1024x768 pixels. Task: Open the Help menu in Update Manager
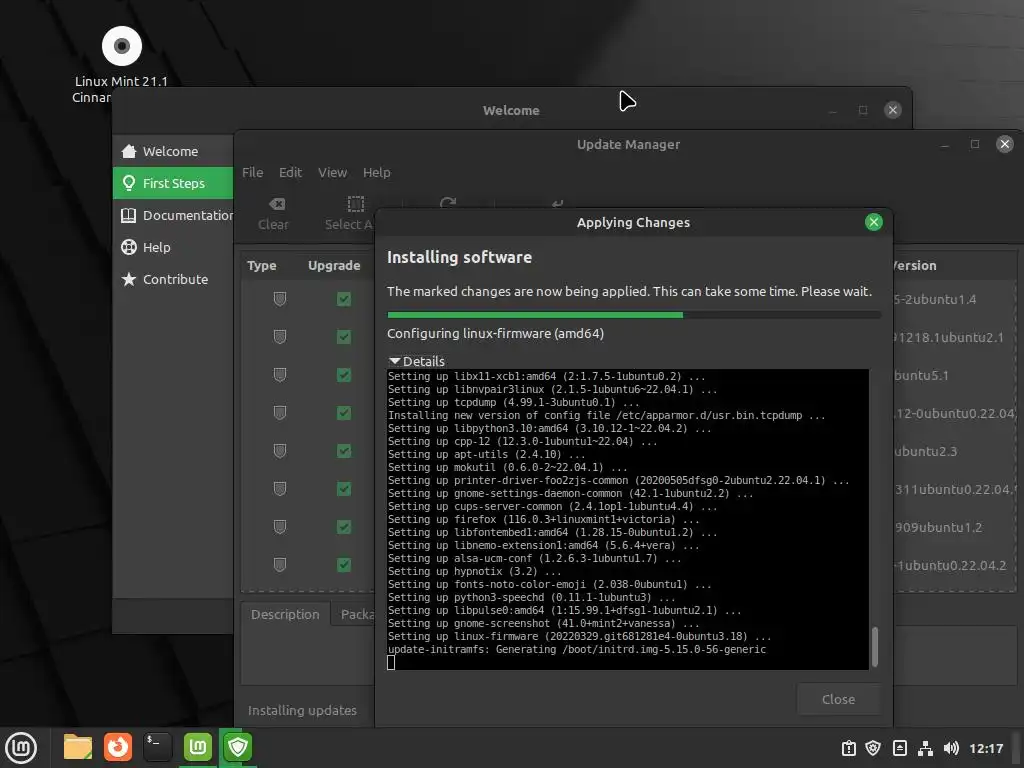coord(376,172)
